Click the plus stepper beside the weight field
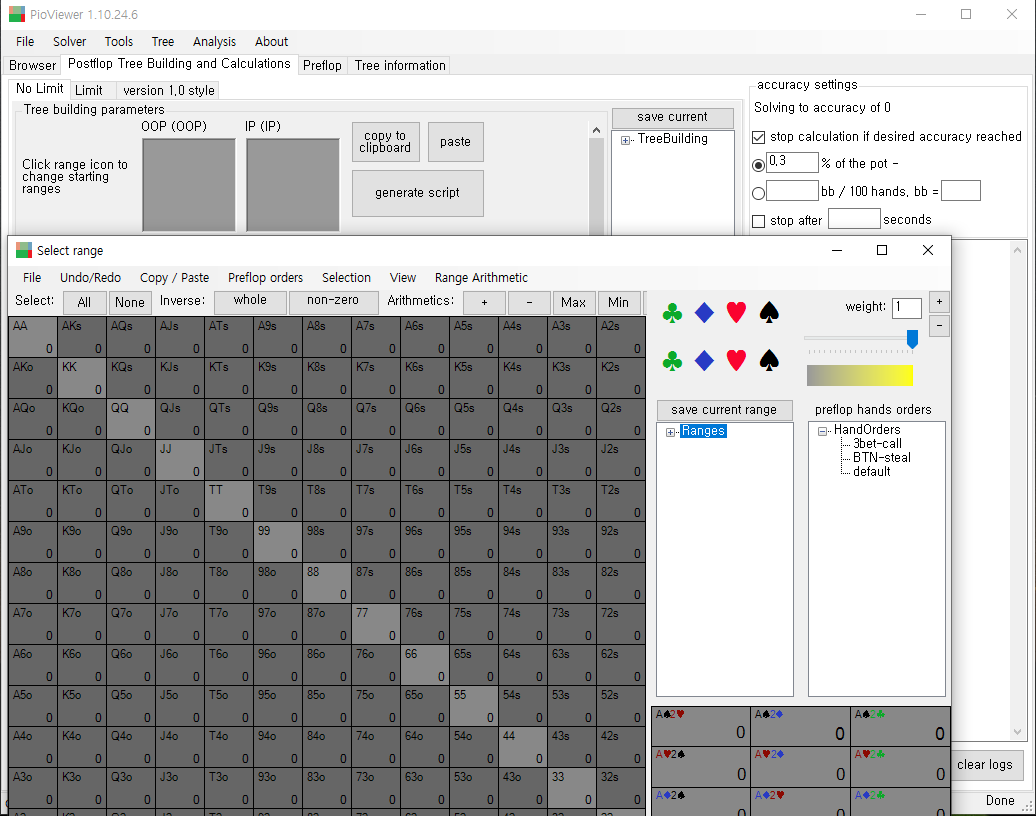The width and height of the screenshot is (1036, 816). pos(939,302)
